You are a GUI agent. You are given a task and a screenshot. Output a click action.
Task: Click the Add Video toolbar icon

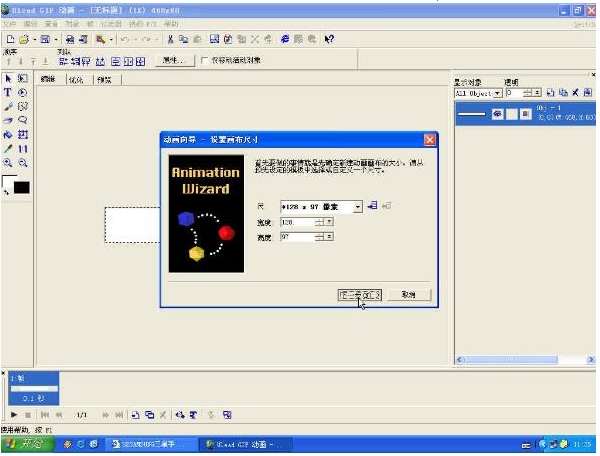[83, 39]
